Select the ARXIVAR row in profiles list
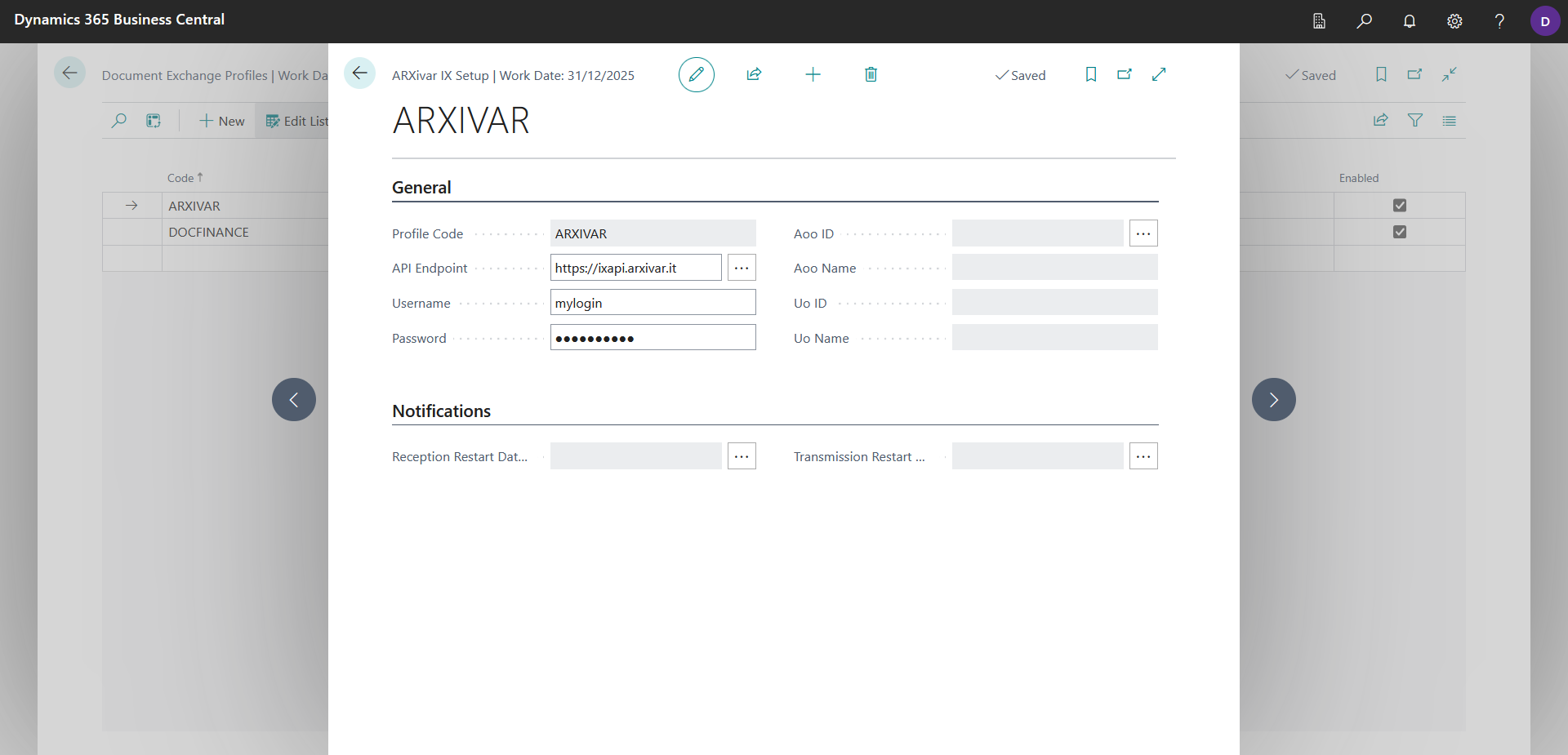 click(194, 206)
